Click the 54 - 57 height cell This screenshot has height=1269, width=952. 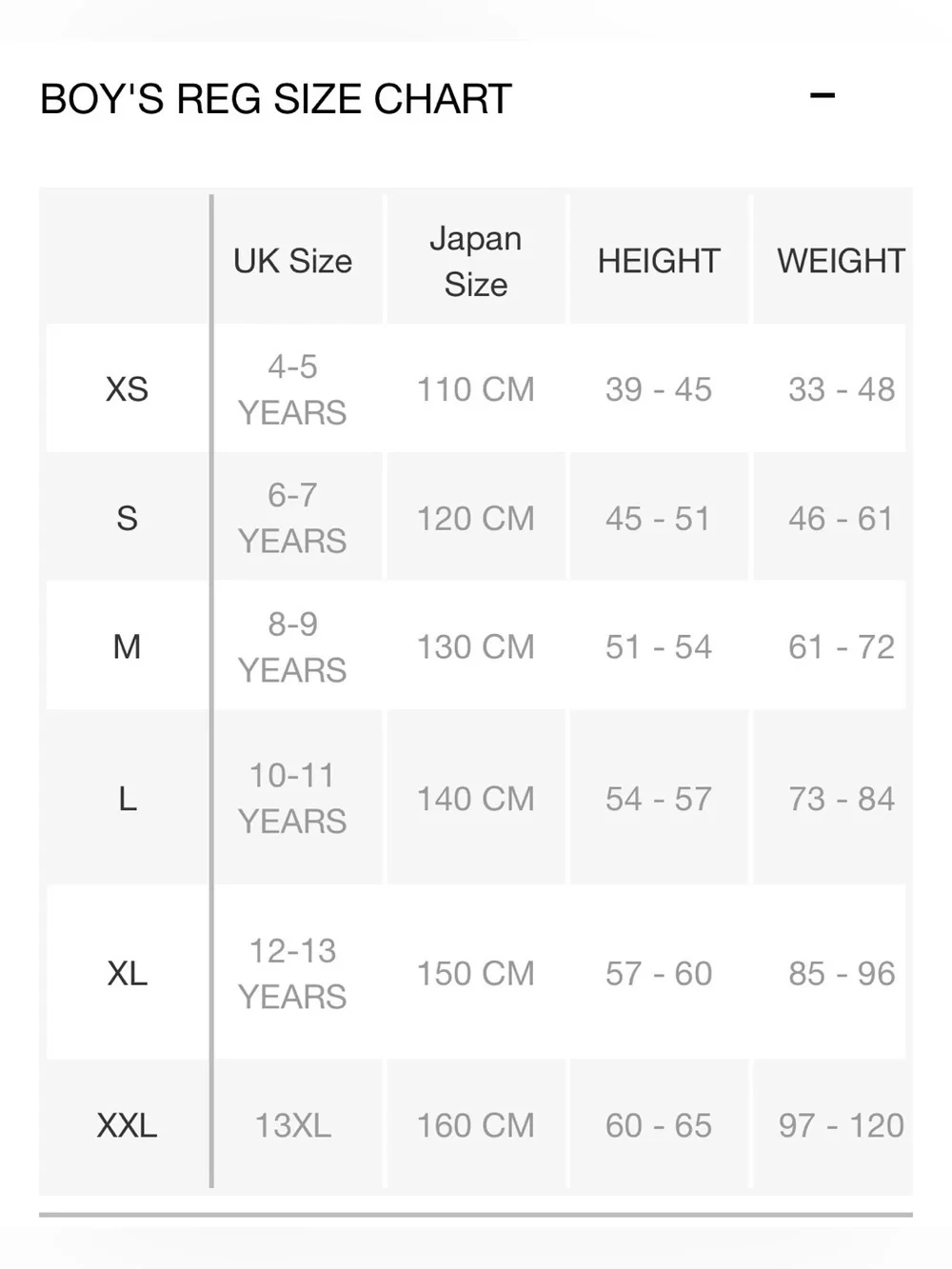coord(659,799)
